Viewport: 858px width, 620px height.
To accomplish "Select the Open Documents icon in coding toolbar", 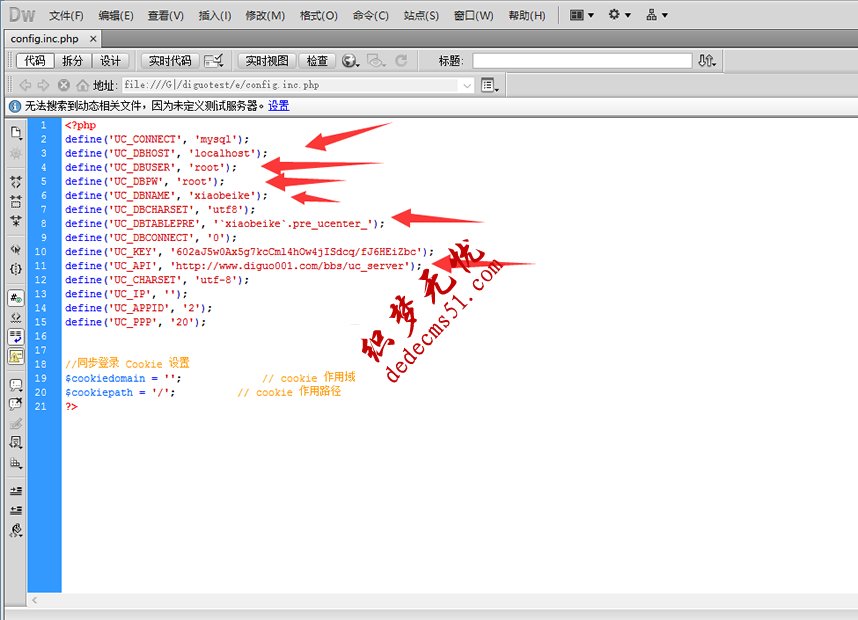I will [15, 132].
